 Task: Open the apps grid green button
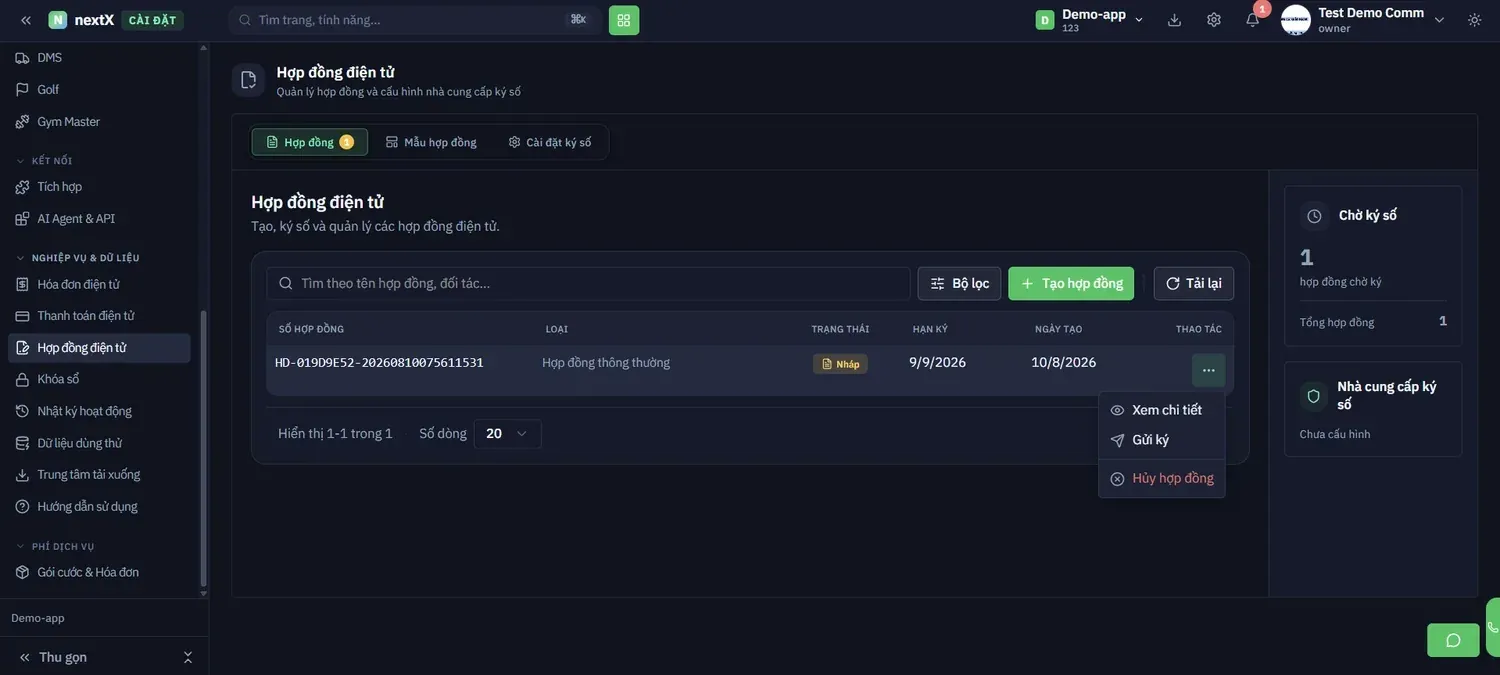pyautogui.click(x=624, y=20)
